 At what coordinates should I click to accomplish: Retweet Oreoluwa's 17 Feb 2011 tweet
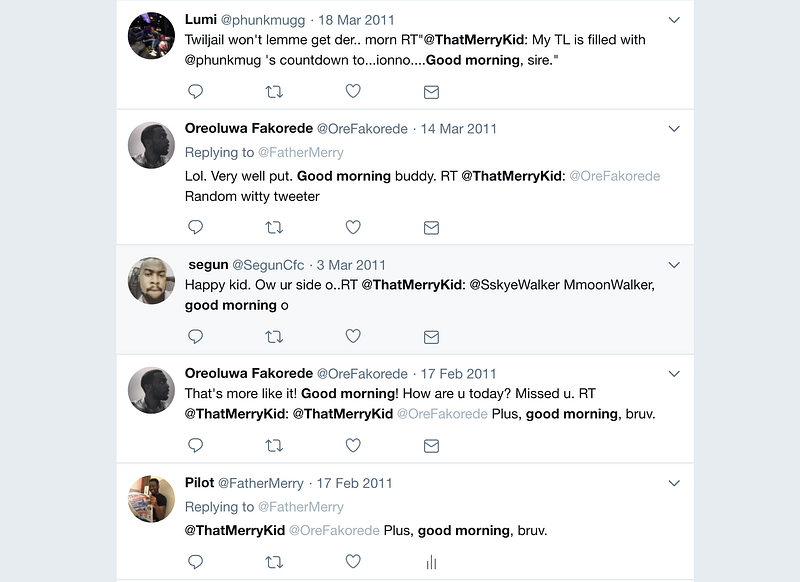(274, 445)
